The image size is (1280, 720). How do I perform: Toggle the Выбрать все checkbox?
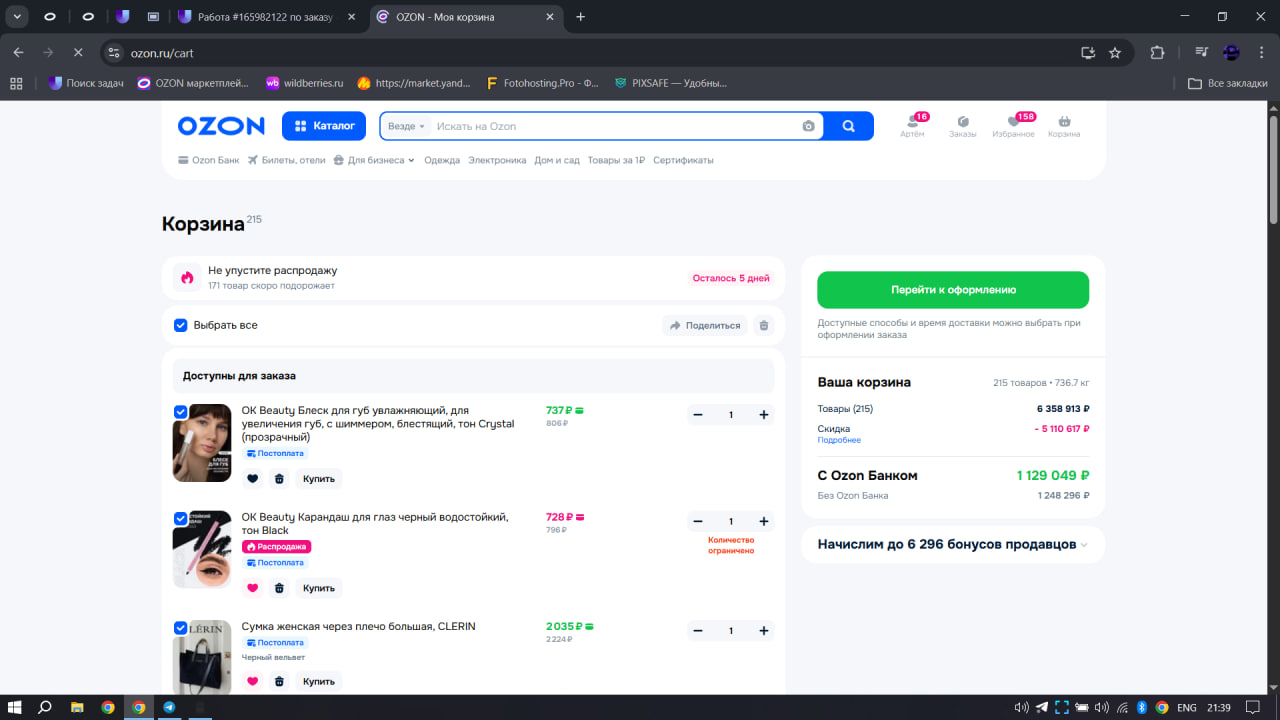[181, 325]
